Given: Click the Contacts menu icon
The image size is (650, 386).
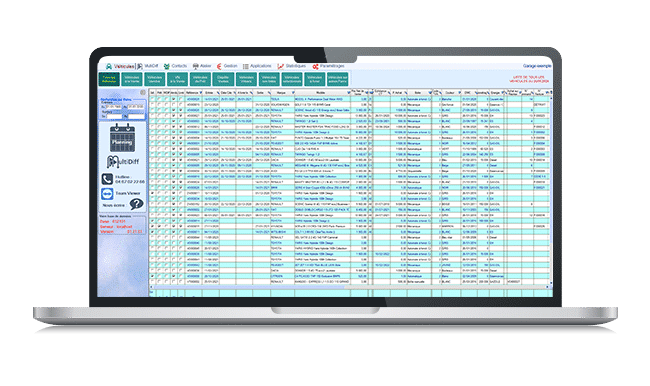Looking at the screenshot, I should click(167, 66).
